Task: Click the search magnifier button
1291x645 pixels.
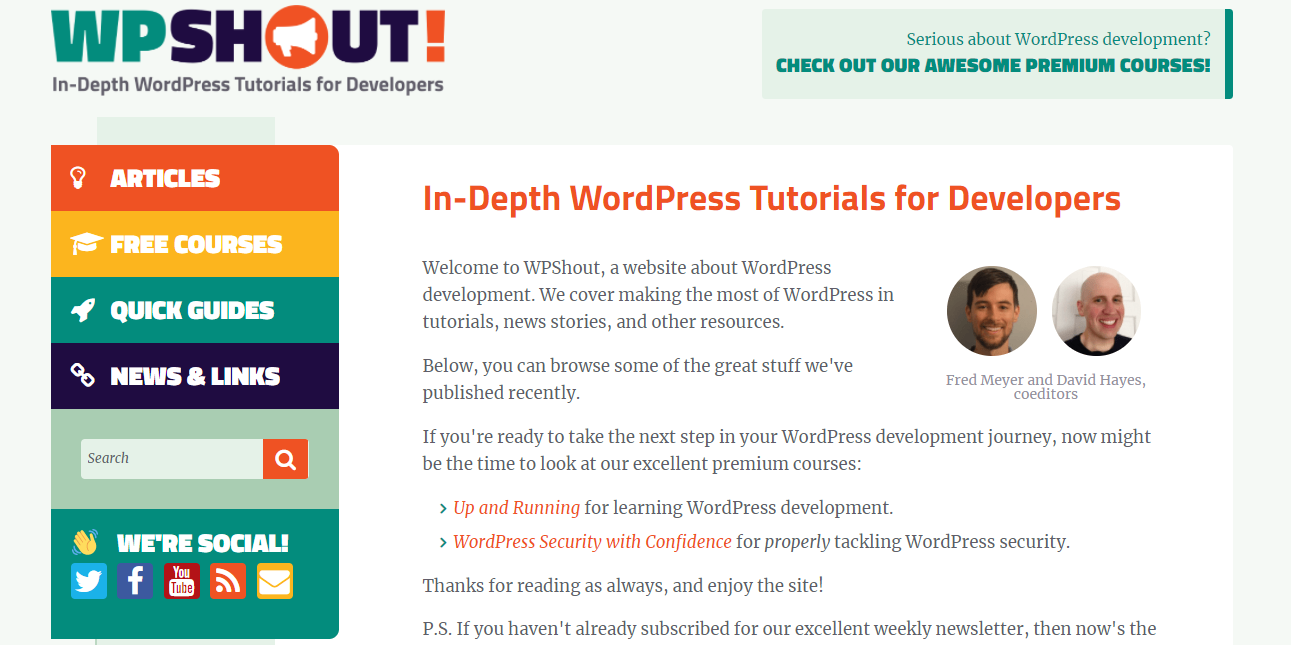Action: coord(285,458)
